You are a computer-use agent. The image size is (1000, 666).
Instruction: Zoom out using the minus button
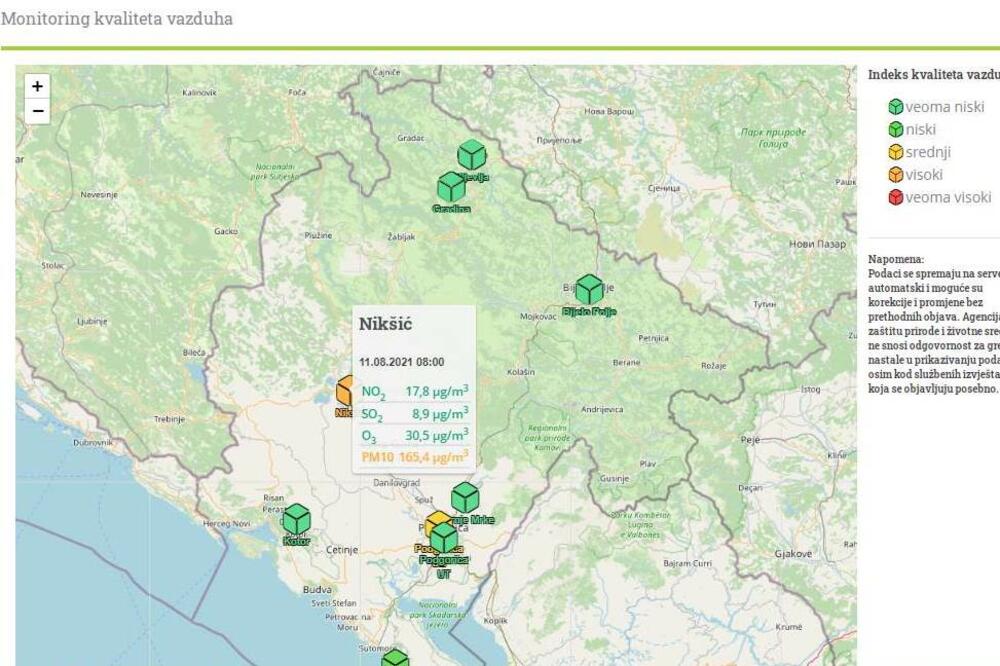[x=37, y=111]
